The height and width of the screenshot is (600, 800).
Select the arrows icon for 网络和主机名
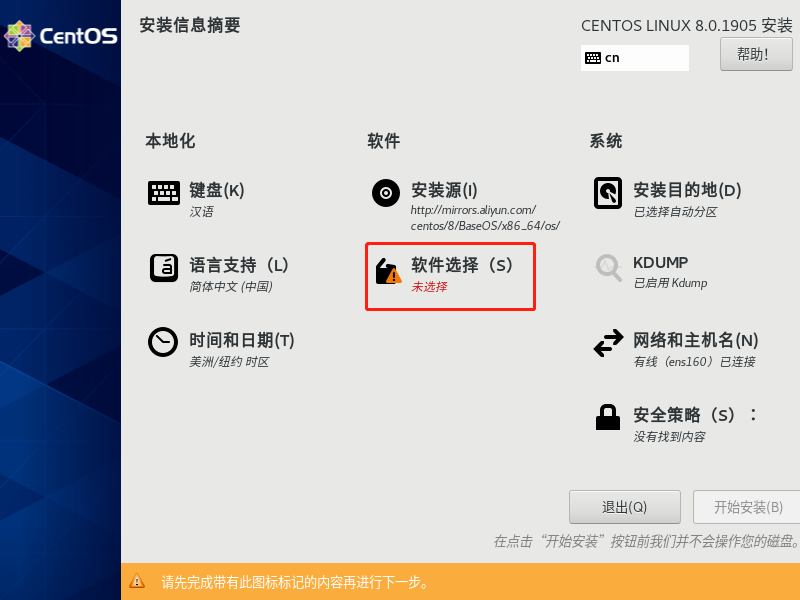608,343
